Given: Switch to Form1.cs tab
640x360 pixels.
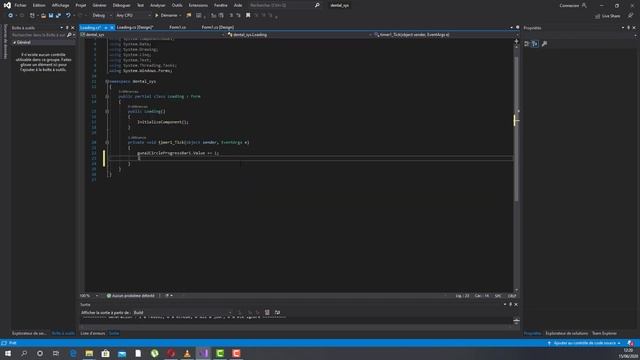Looking at the screenshot, I should [178, 27].
